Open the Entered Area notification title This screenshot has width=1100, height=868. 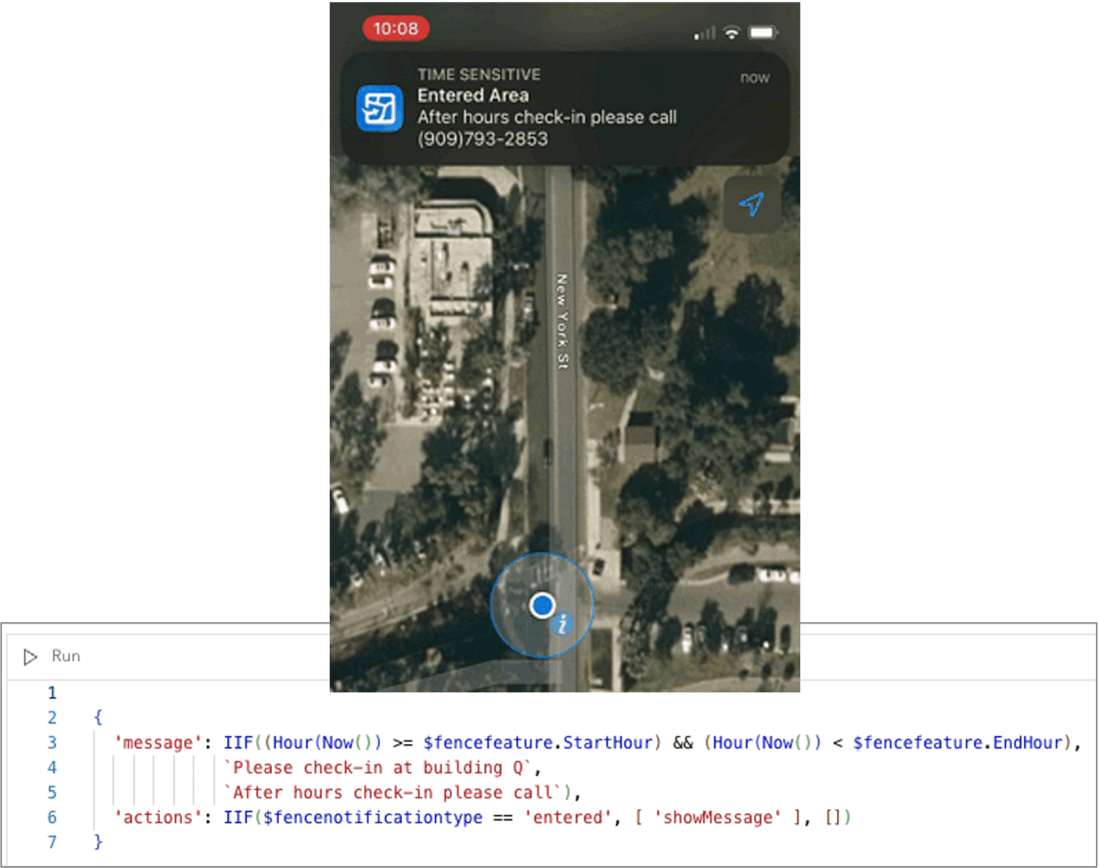tap(473, 95)
